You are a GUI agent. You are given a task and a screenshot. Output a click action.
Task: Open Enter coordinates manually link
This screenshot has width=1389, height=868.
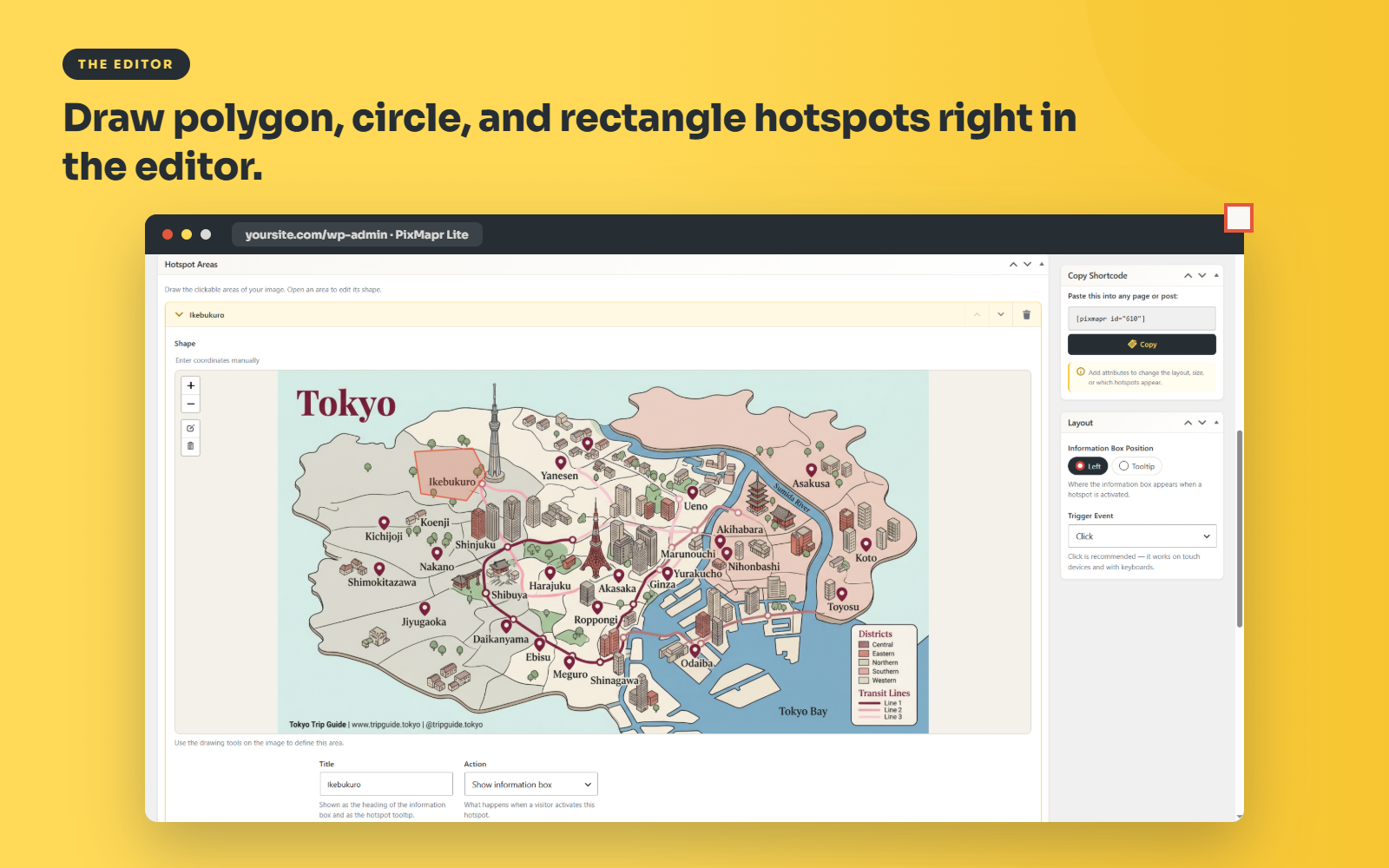coord(218,360)
